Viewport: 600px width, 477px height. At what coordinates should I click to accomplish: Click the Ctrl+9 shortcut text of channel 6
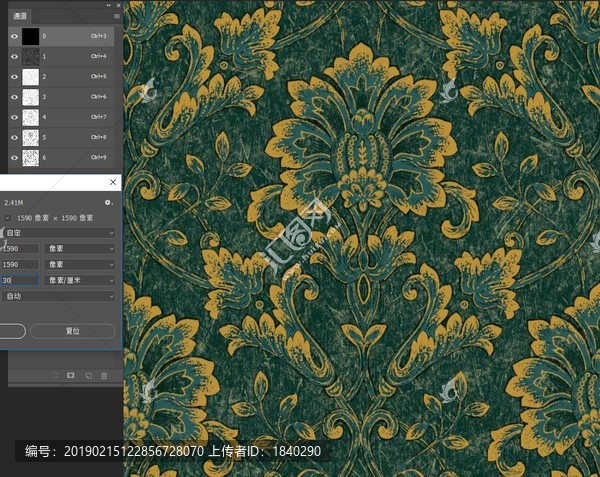point(99,157)
